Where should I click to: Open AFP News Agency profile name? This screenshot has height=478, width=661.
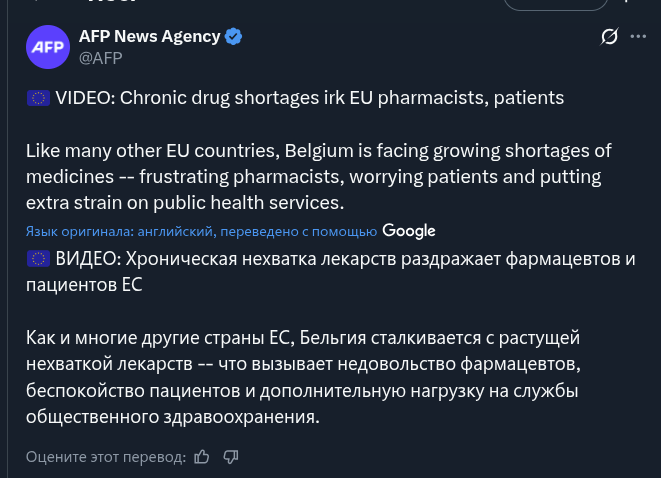(x=149, y=36)
